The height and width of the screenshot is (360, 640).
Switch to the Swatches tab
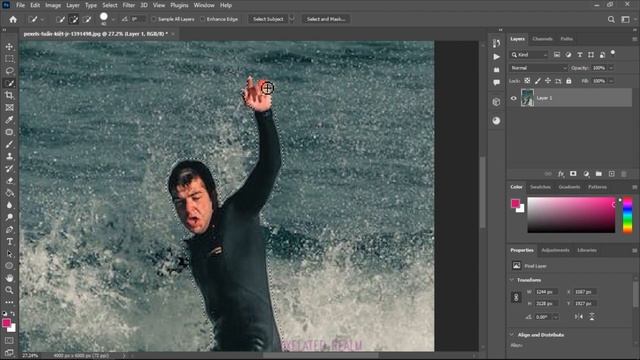[x=540, y=187]
